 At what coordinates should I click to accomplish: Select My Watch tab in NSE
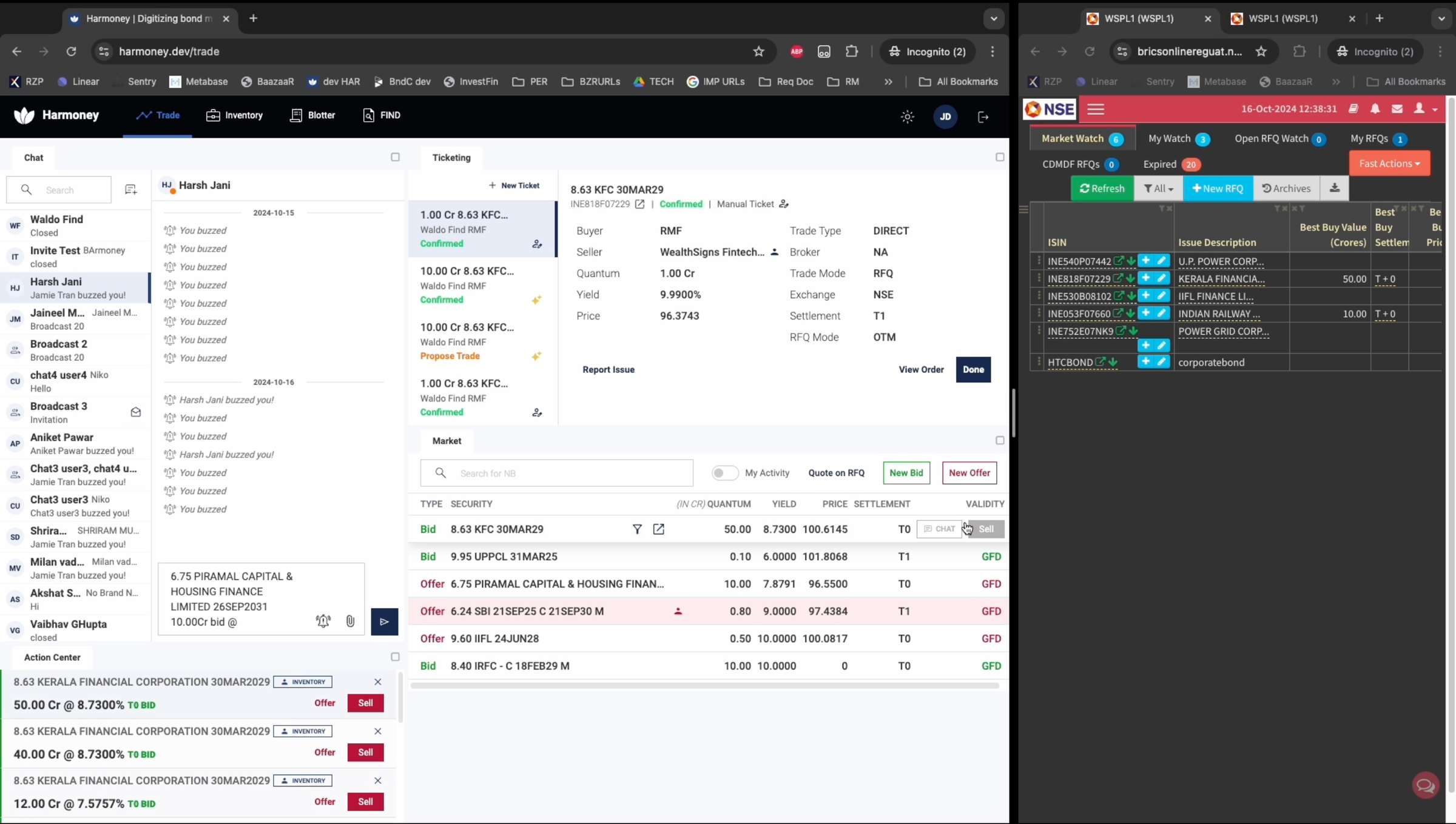point(1178,139)
